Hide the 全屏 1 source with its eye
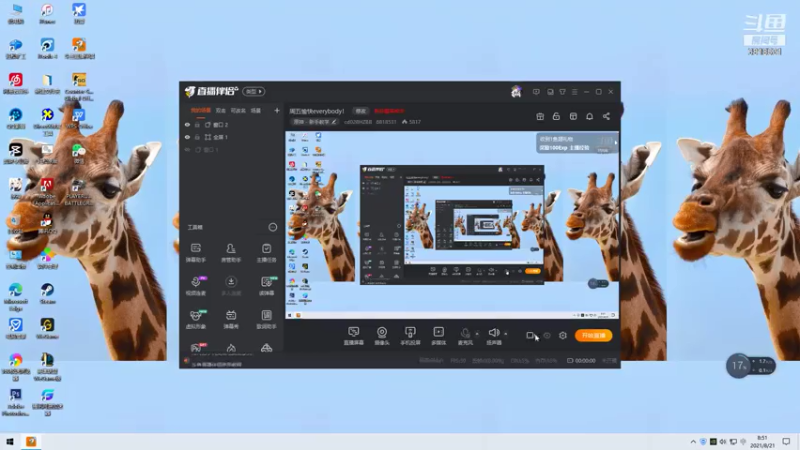Viewport: 800px width, 450px height. point(187,137)
